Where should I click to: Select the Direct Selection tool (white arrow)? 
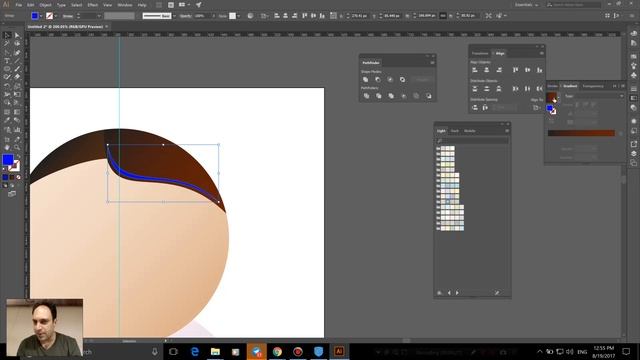[x=17, y=36]
